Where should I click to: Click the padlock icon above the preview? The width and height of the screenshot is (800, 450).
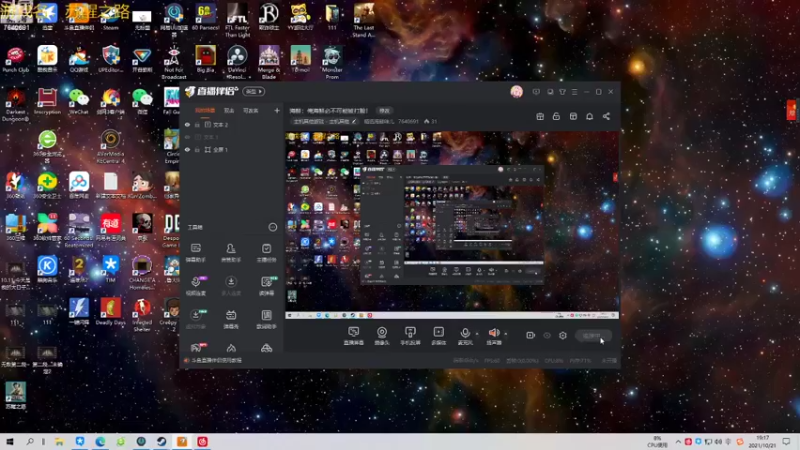pyautogui.click(x=556, y=116)
